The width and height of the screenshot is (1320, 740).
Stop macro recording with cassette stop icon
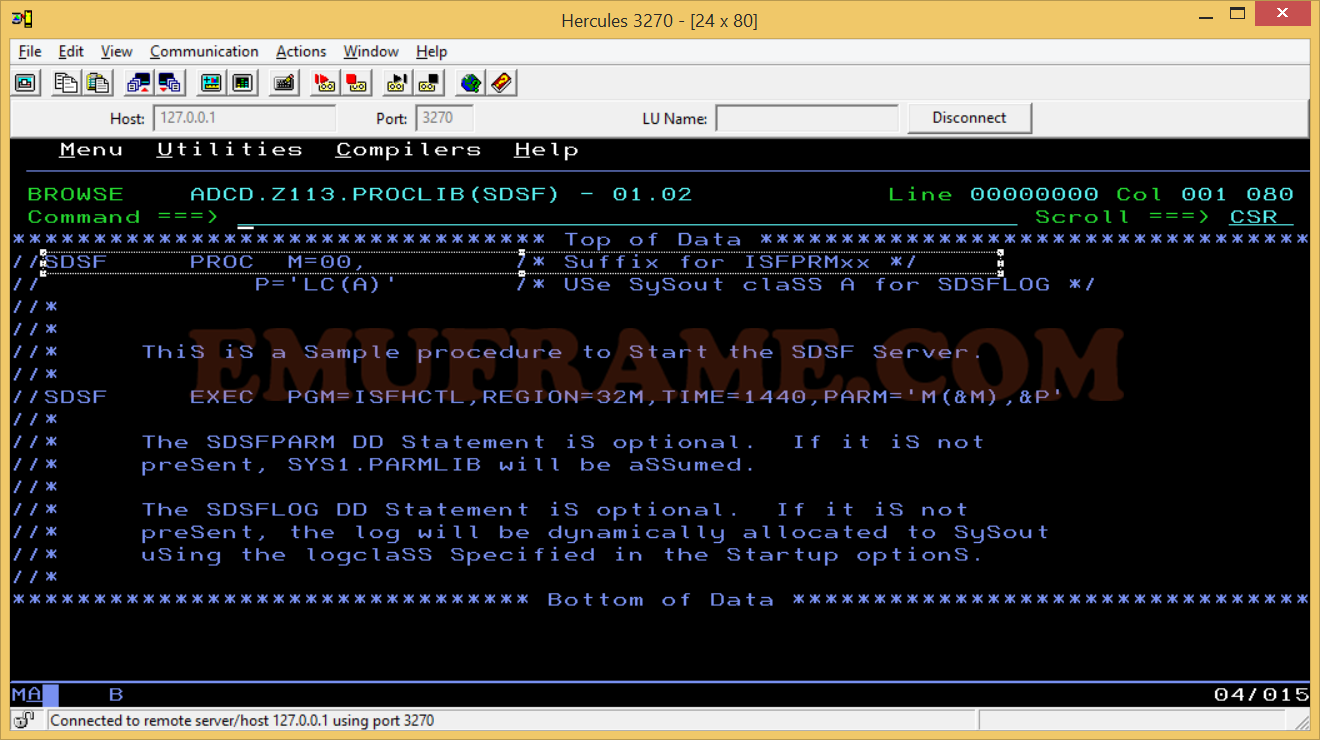pos(356,82)
